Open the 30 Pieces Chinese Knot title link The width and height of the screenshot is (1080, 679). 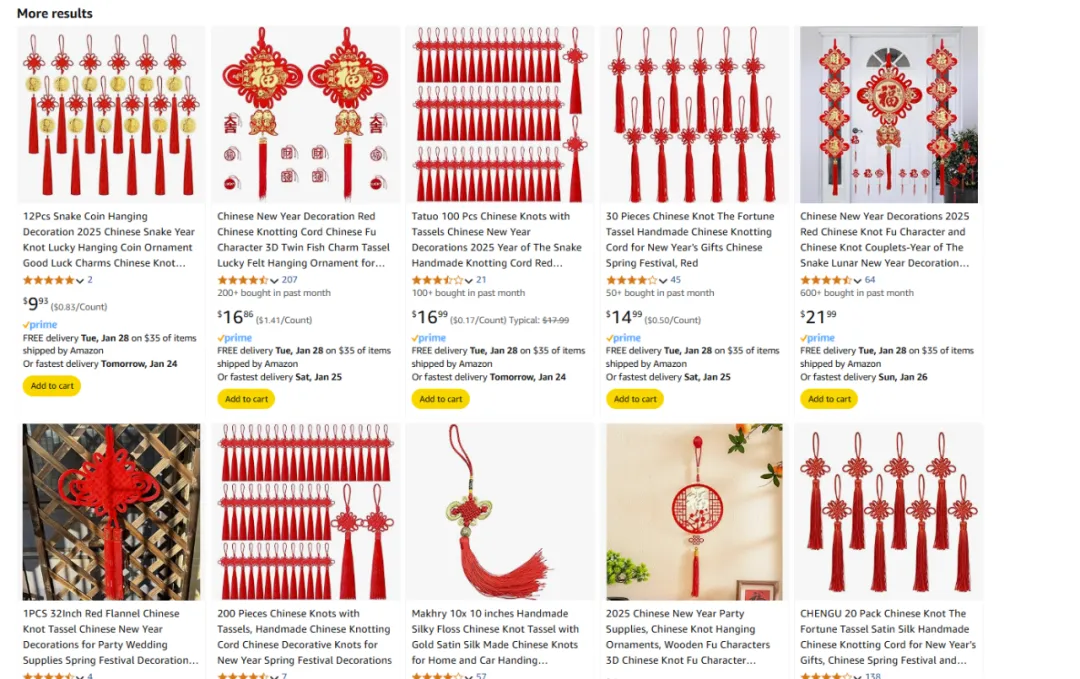[690, 240]
